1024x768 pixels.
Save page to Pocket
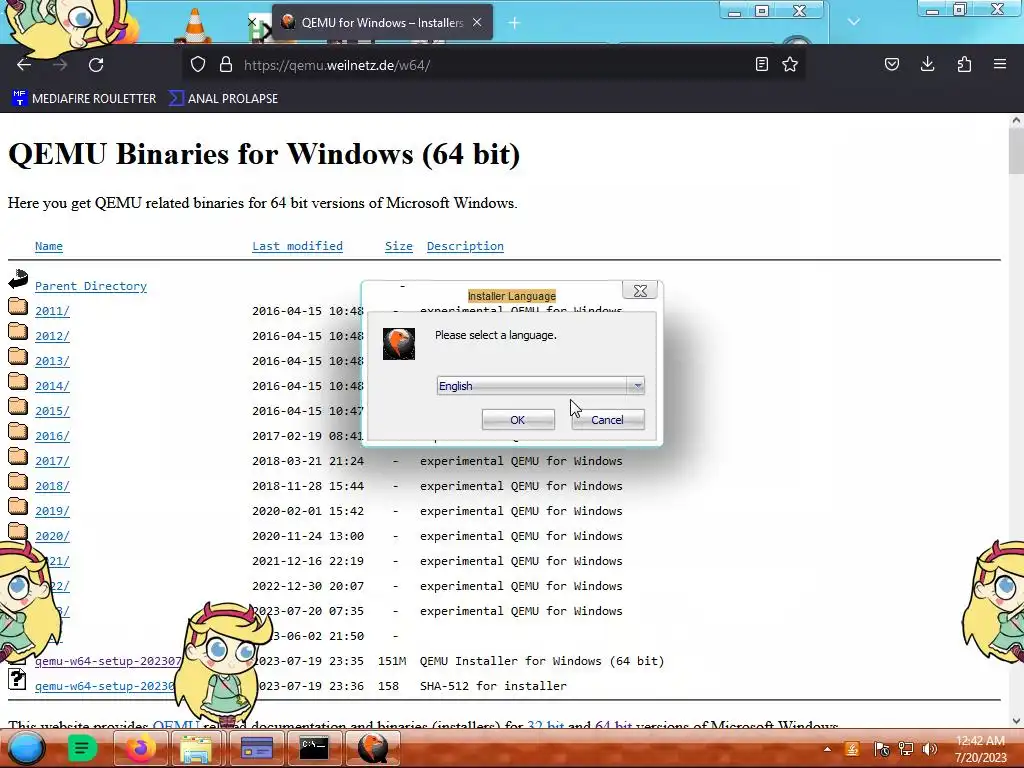pyautogui.click(x=891, y=64)
